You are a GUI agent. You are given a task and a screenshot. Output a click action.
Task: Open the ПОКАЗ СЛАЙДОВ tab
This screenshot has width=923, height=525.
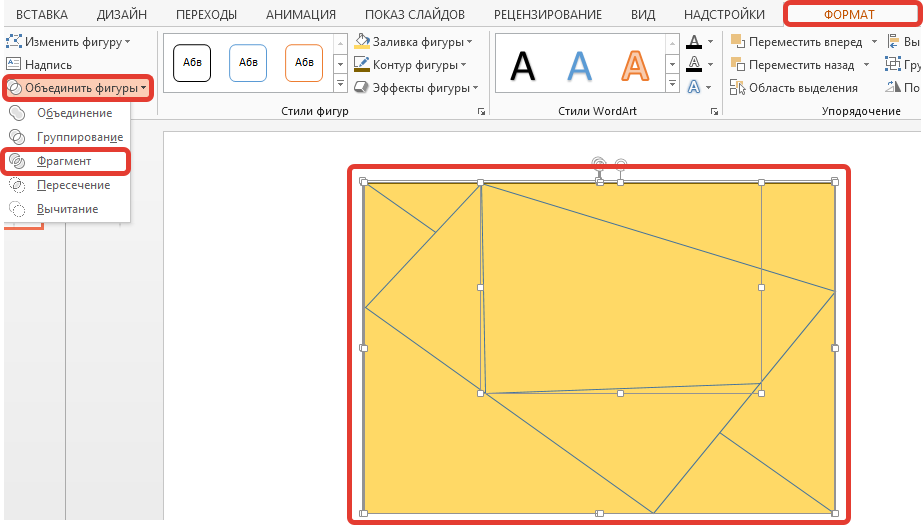(415, 15)
